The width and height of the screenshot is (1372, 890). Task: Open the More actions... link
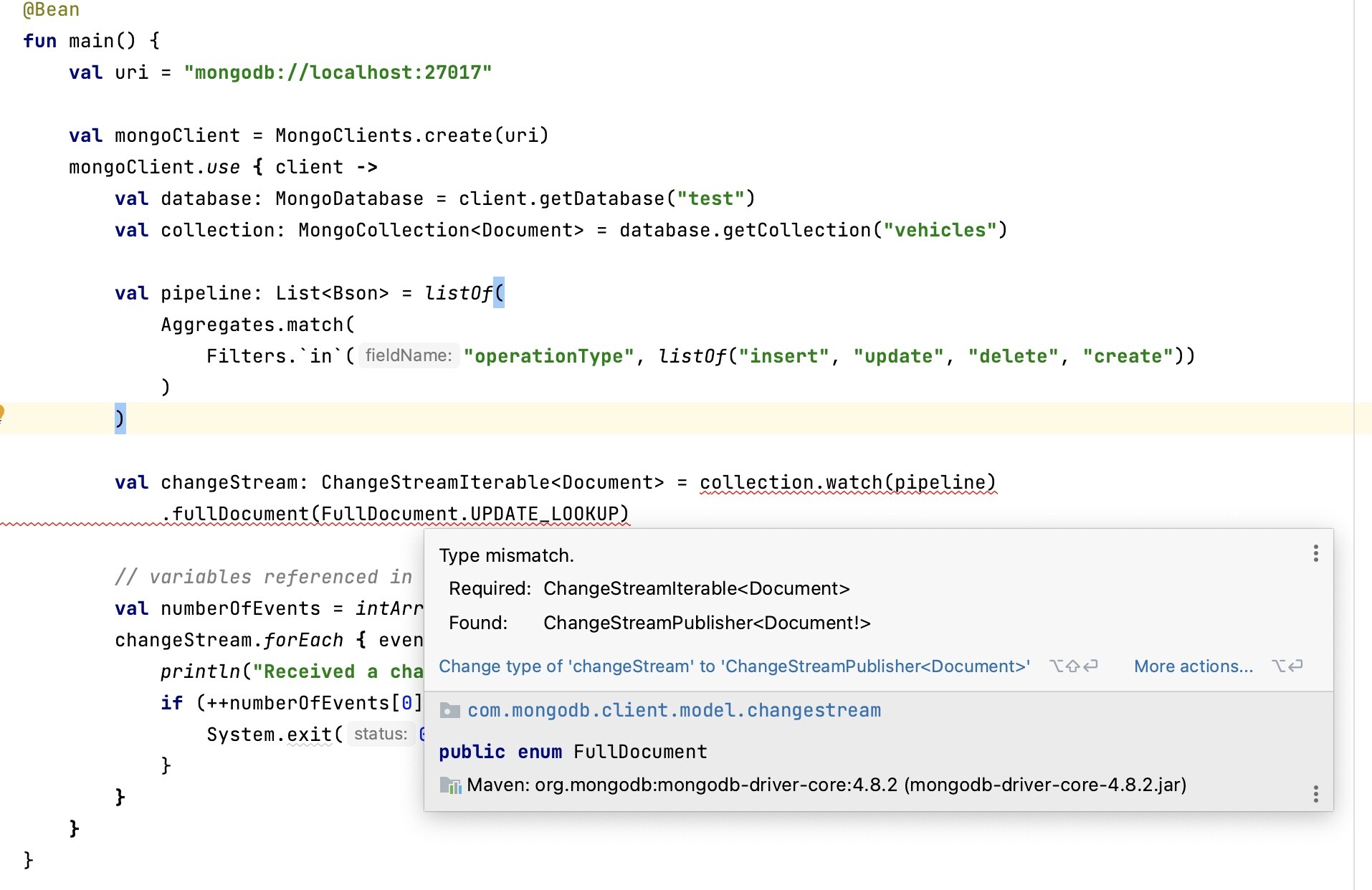click(x=1193, y=666)
